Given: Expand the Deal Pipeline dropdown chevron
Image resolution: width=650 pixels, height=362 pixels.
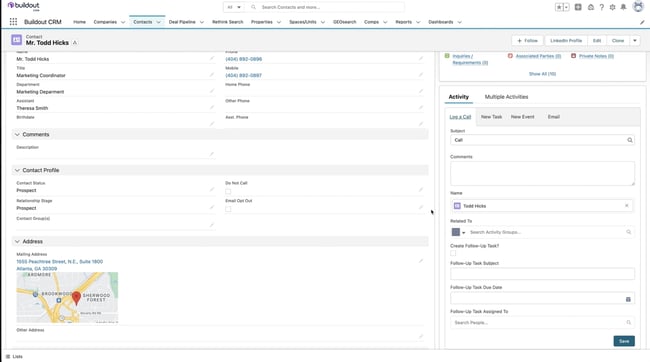Looking at the screenshot, I should pos(201,22).
